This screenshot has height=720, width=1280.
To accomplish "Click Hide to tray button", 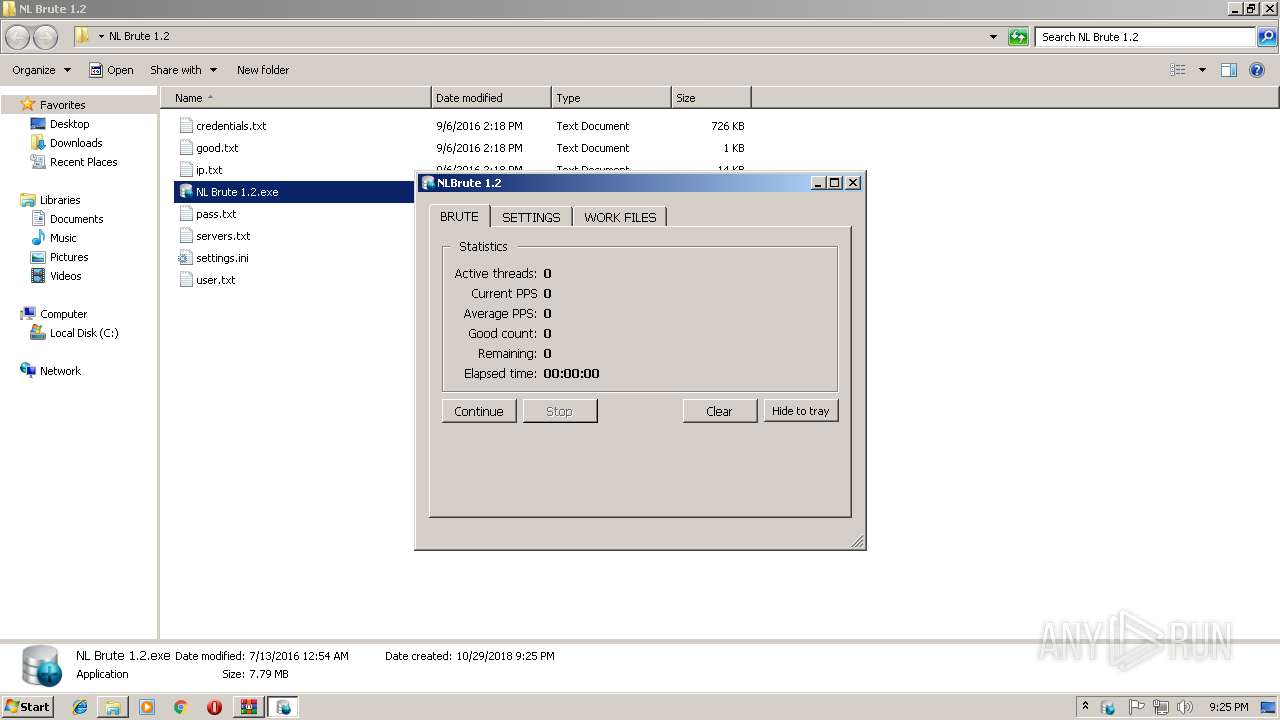I will [801, 411].
